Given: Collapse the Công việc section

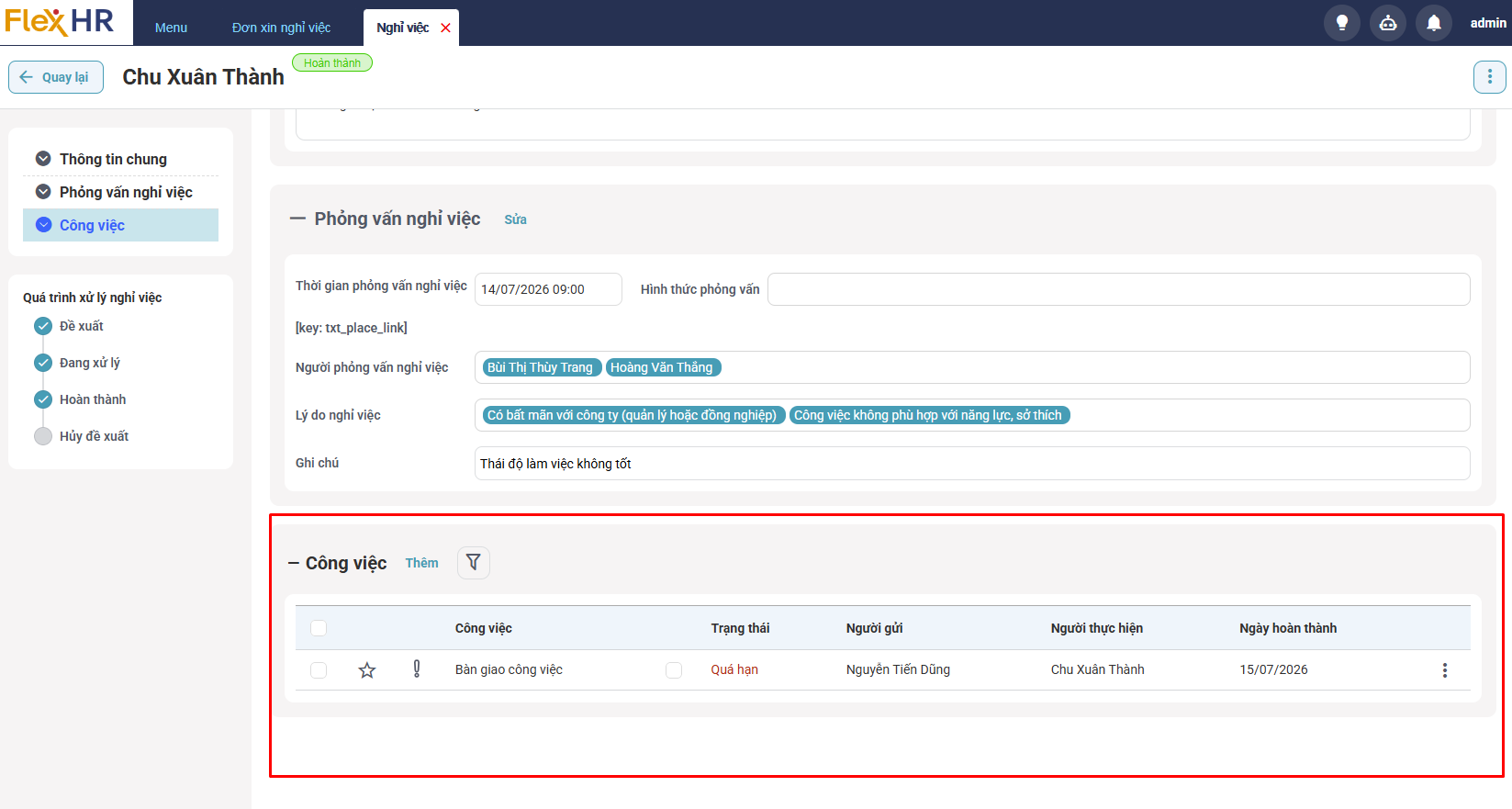Looking at the screenshot, I should 294,563.
